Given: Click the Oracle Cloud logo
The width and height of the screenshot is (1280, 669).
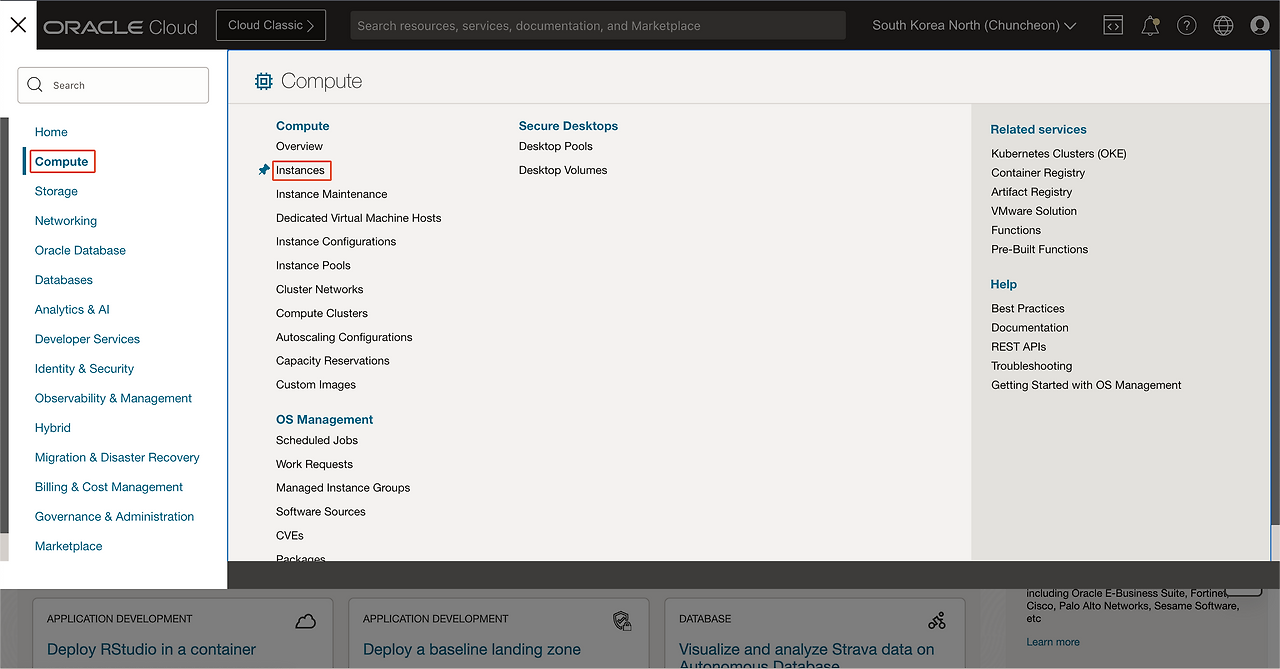Looking at the screenshot, I should 120,27.
